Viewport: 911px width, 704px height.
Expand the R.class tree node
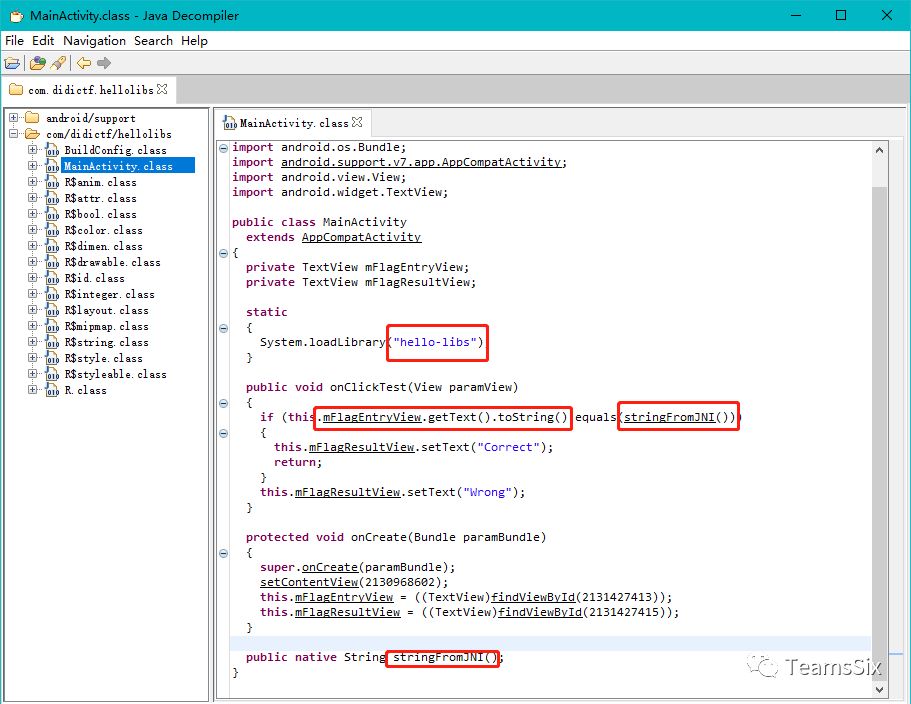pos(33,390)
